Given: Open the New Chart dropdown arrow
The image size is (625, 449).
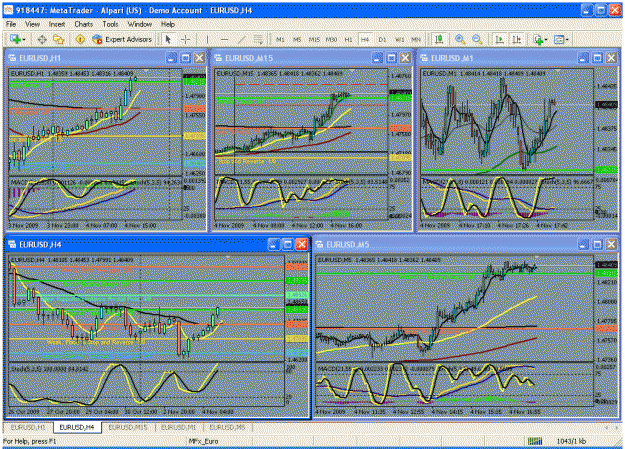Looking at the screenshot, I should pos(24,39).
